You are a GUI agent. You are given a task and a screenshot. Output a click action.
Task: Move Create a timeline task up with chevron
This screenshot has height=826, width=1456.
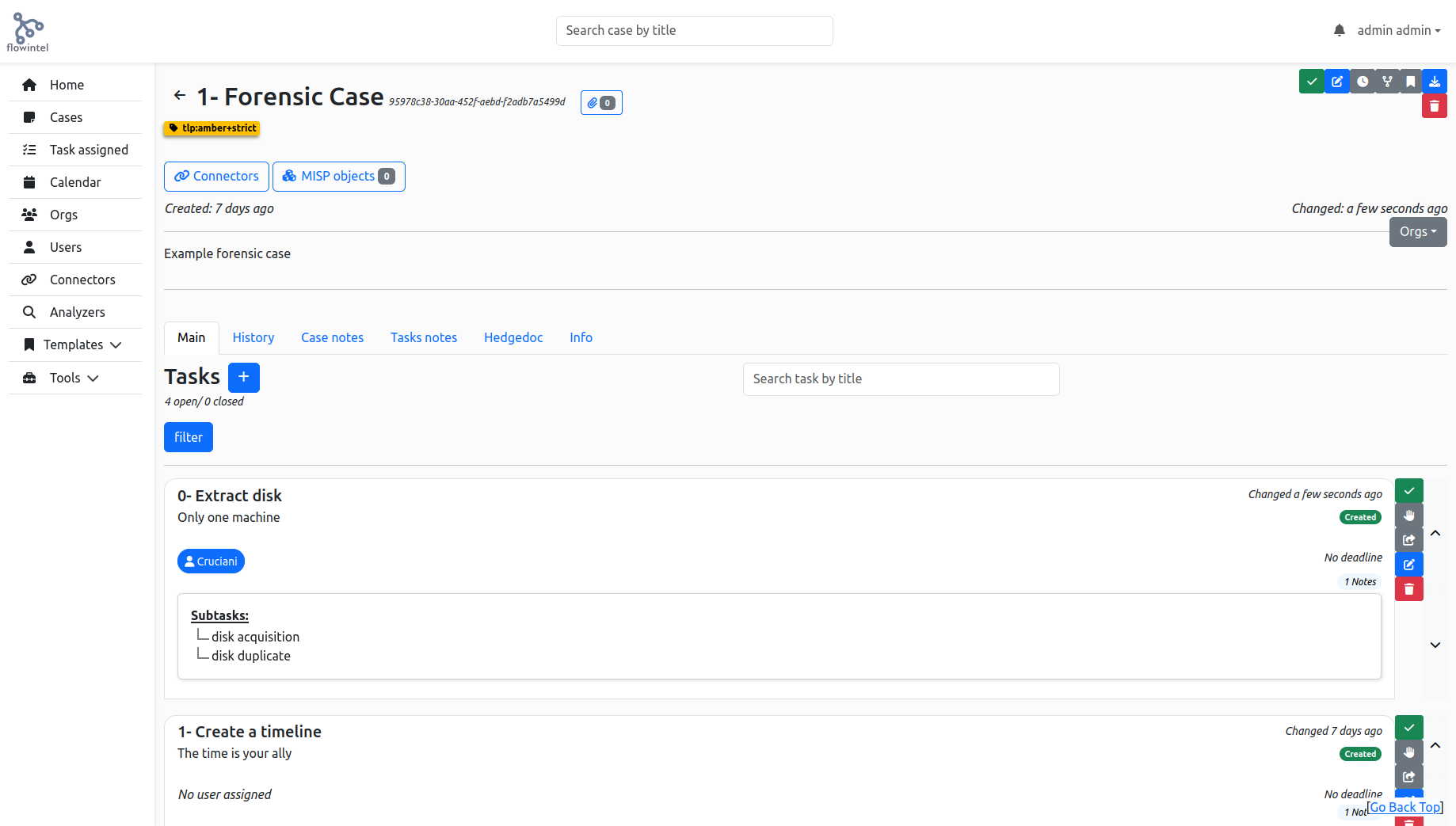point(1435,745)
